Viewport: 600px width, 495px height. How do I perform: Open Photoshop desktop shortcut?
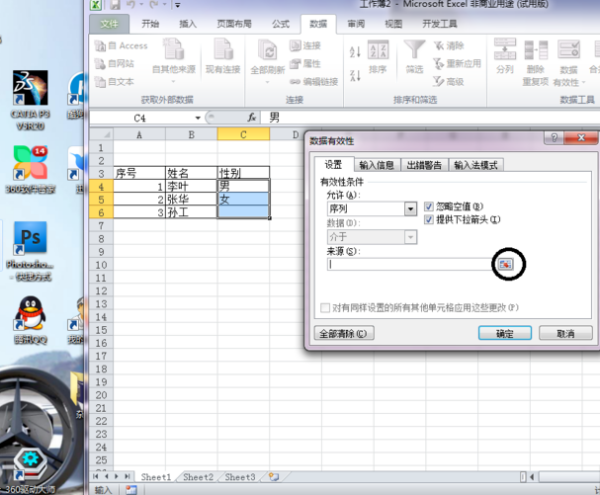(30, 251)
